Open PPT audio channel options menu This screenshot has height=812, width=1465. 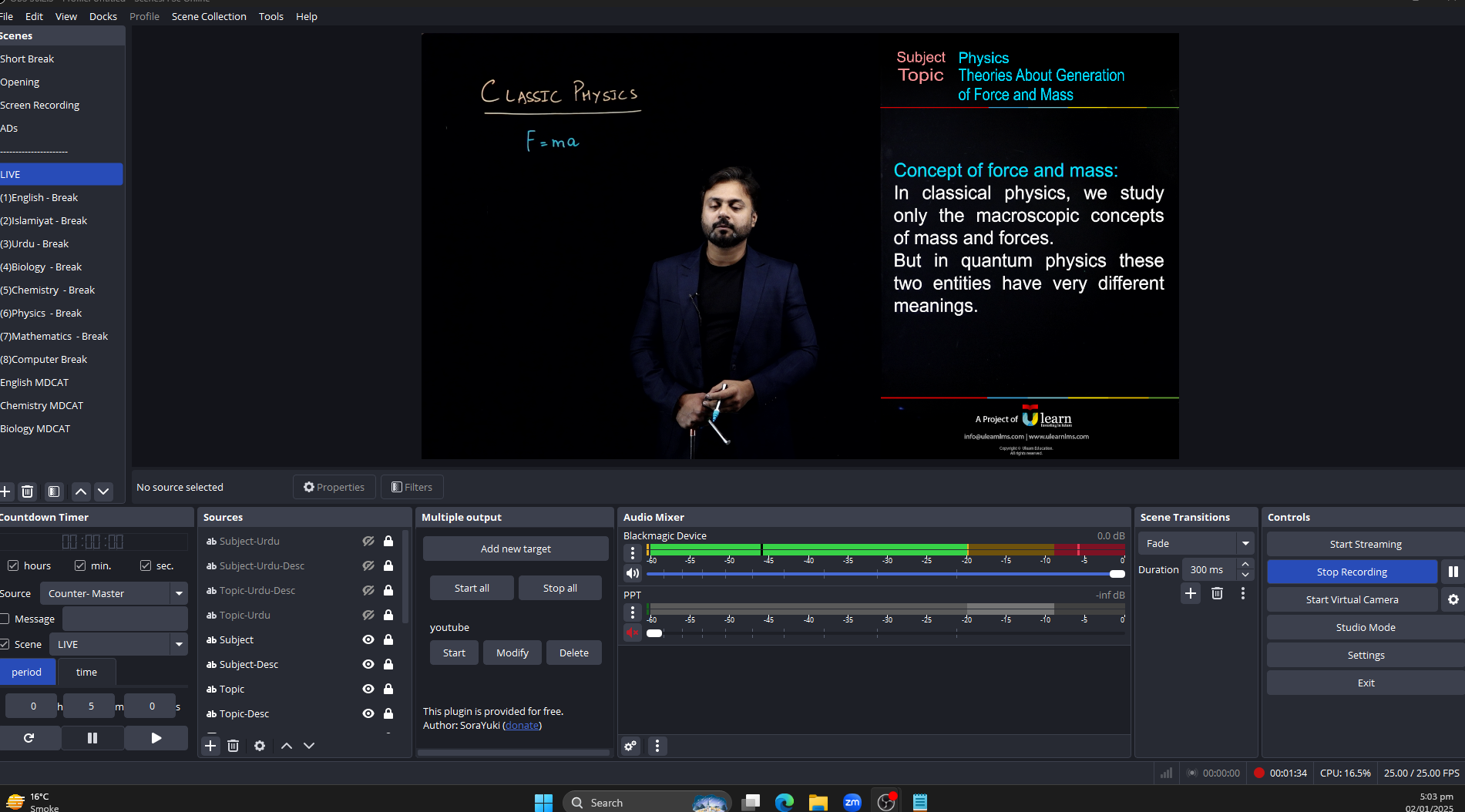click(633, 612)
